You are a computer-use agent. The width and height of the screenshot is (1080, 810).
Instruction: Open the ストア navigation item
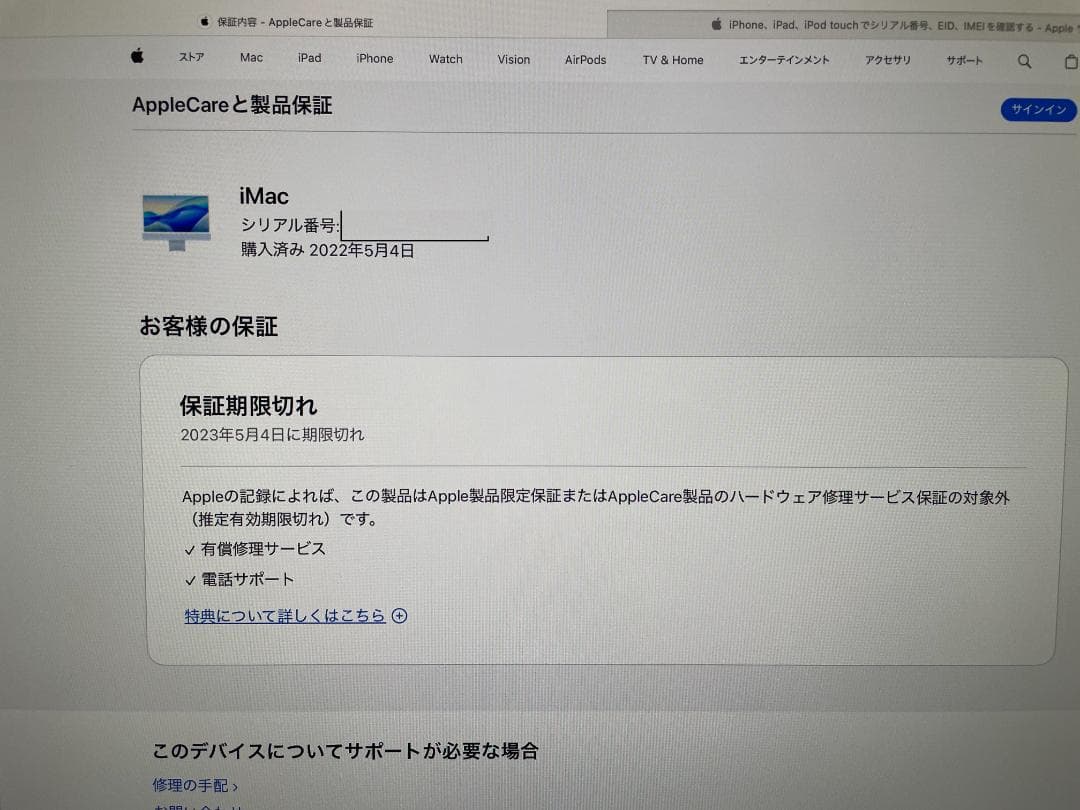pos(191,57)
